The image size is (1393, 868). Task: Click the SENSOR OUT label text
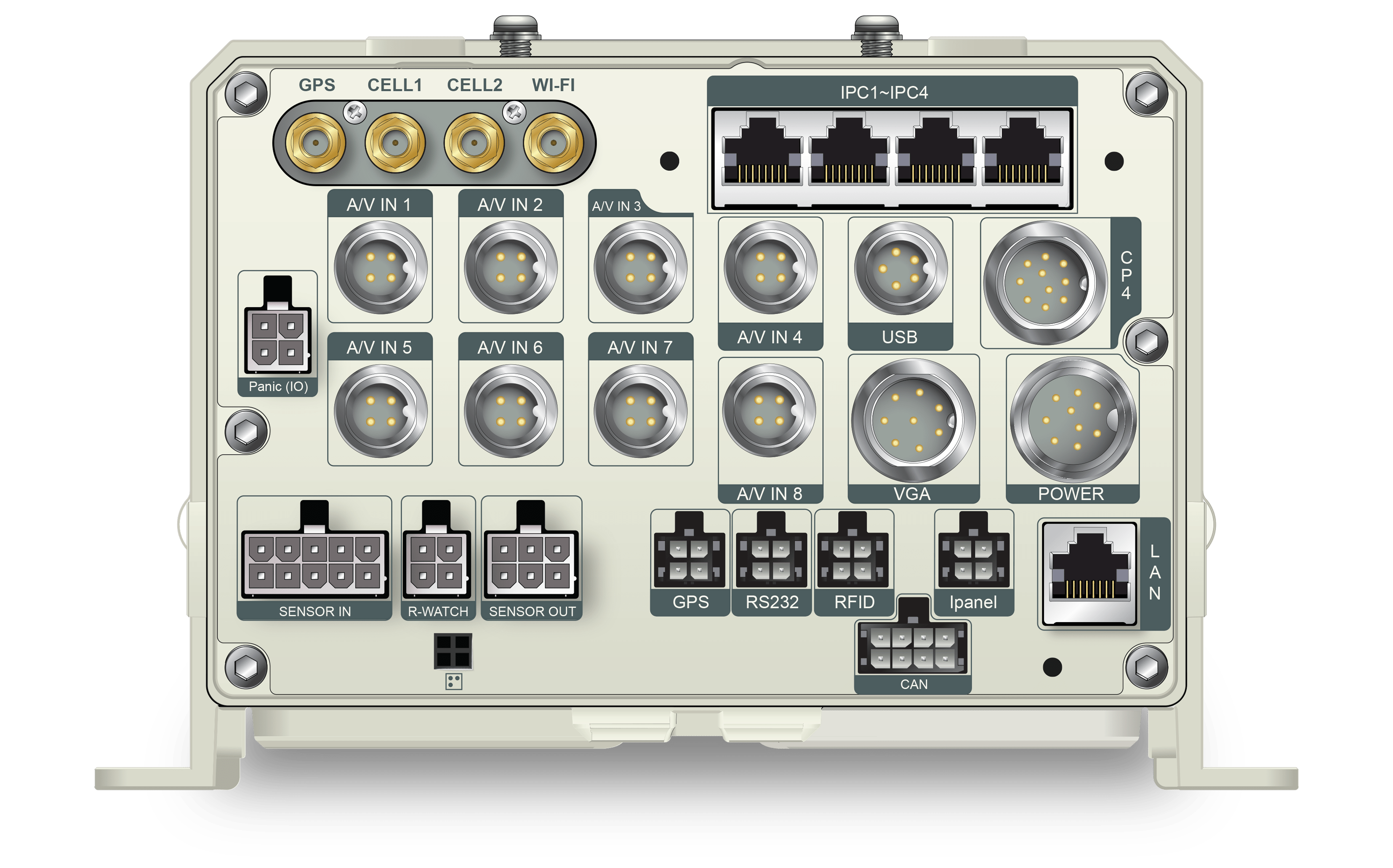pyautogui.click(x=532, y=611)
